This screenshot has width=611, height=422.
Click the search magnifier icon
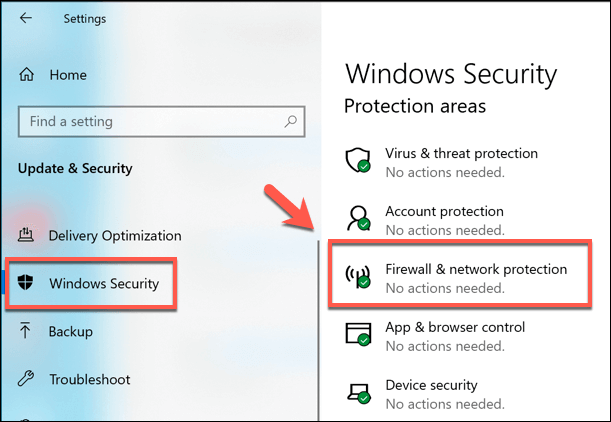pyautogui.click(x=291, y=121)
